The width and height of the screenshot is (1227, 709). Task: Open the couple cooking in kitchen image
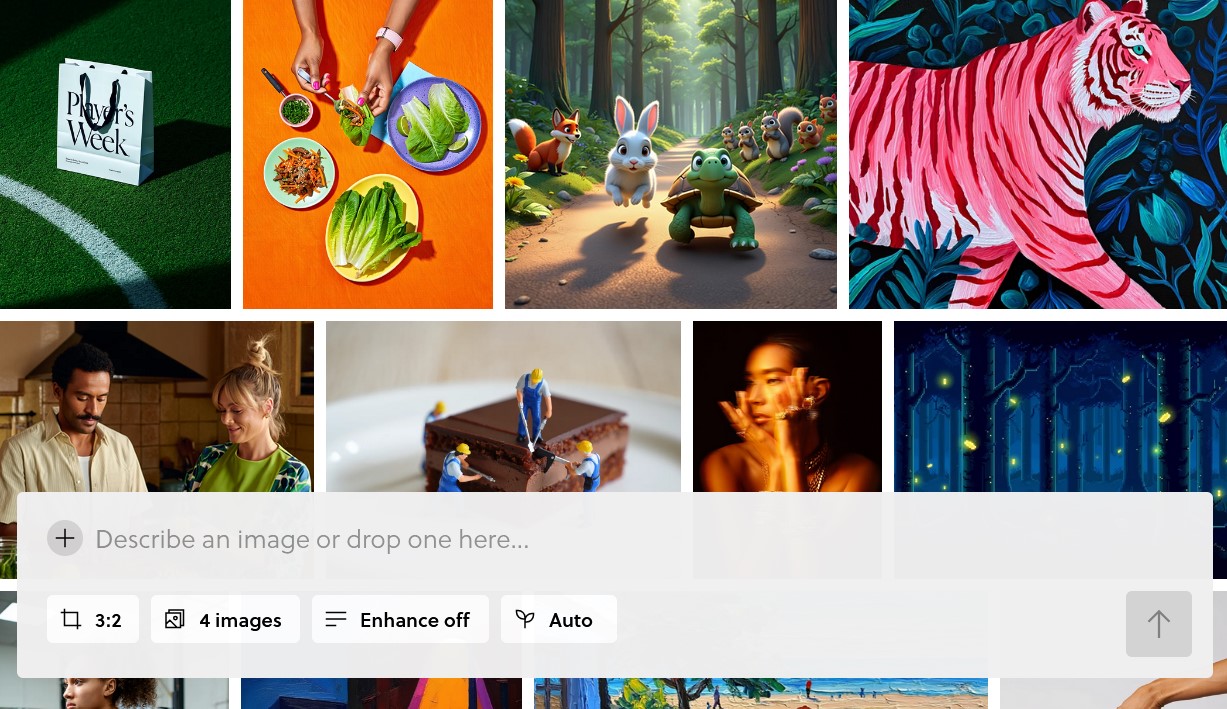(157, 407)
